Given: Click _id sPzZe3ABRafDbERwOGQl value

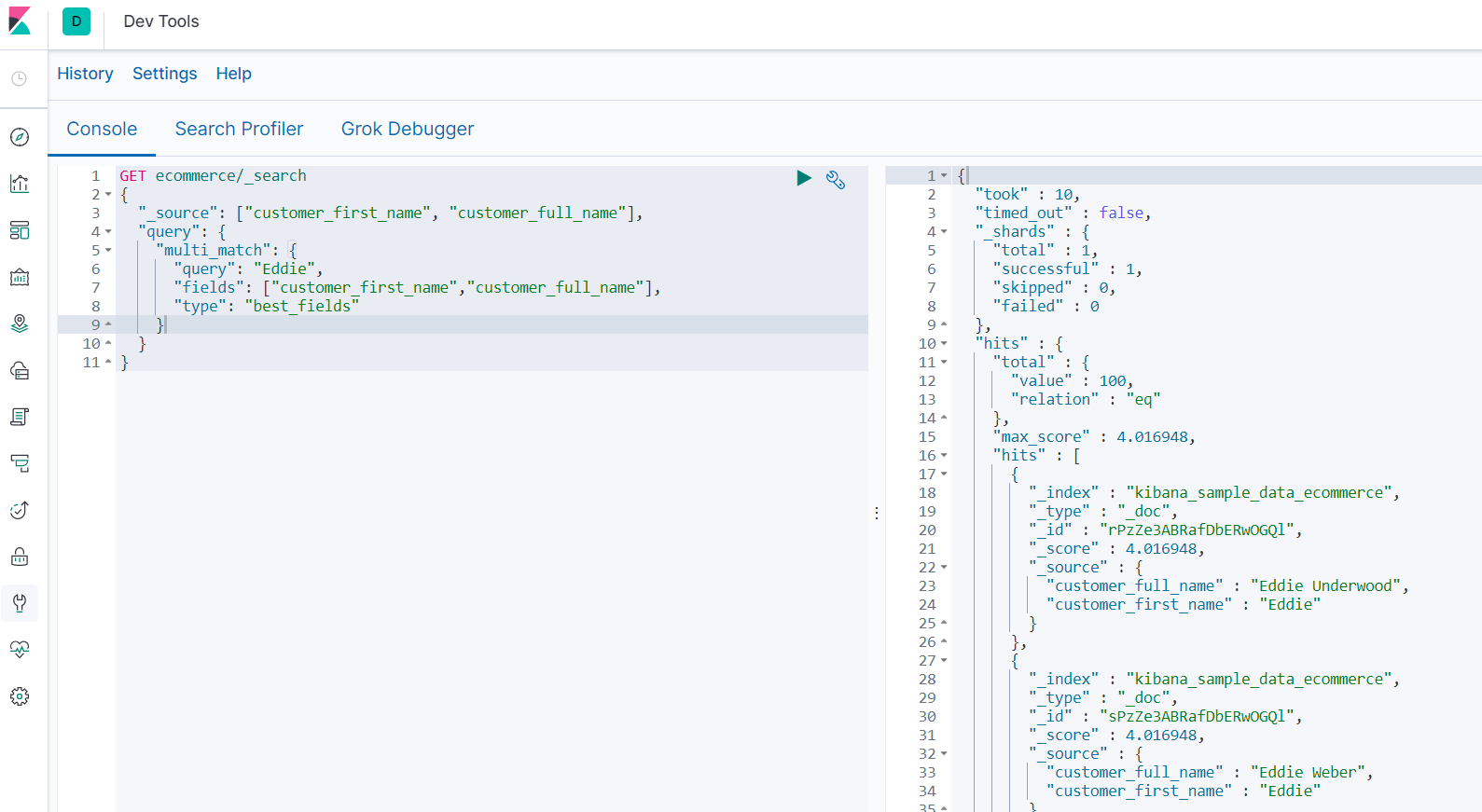Looking at the screenshot, I should 1197,716.
